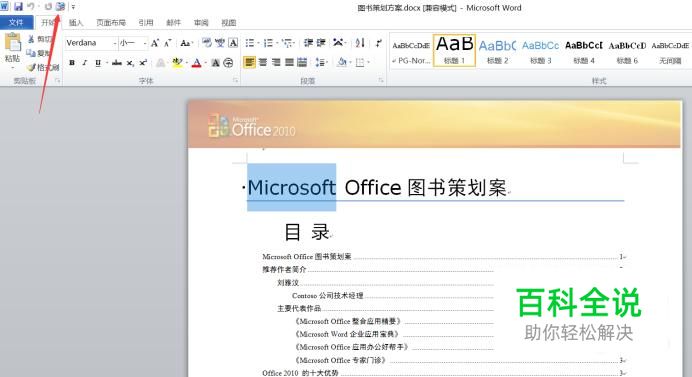Screen dimensions: 692x377
Task: Apply the 标题 4 heading style
Action: pyautogui.click(x=583, y=50)
